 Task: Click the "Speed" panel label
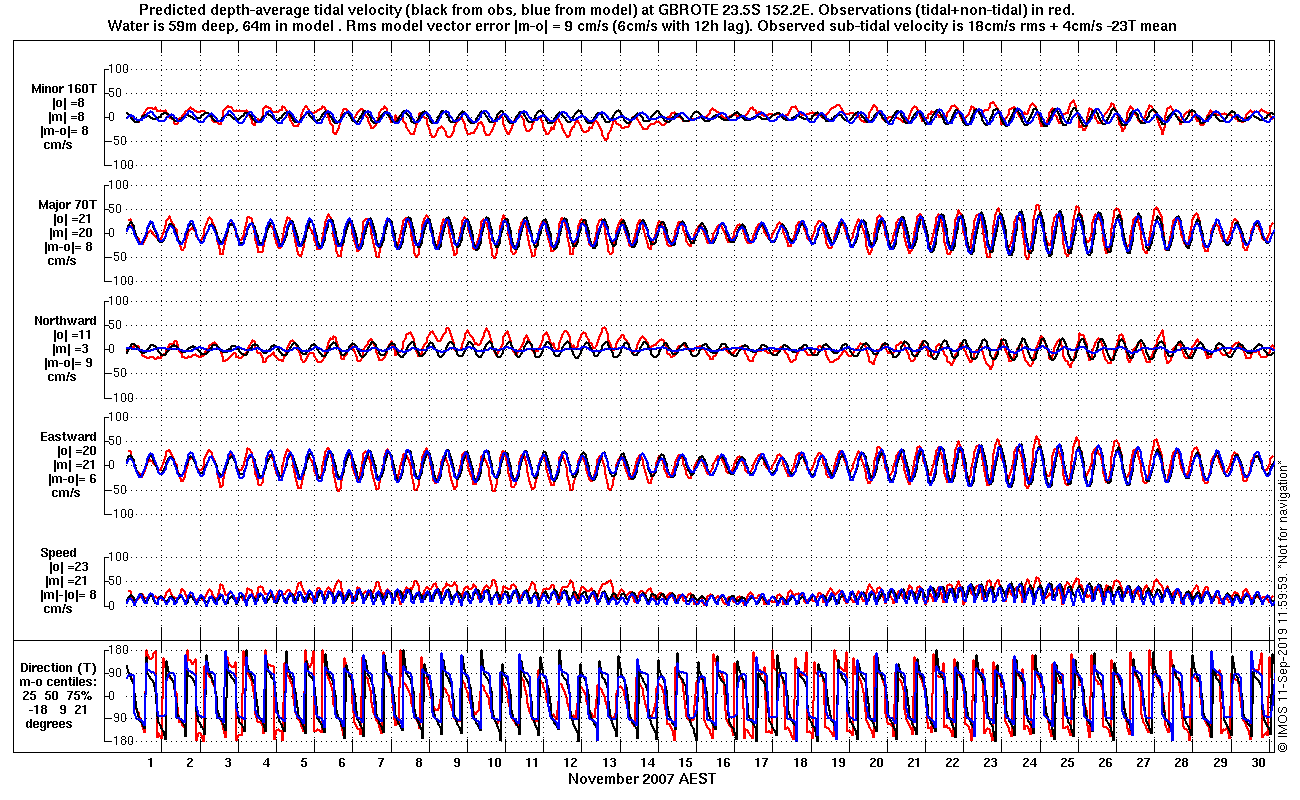pos(58,553)
